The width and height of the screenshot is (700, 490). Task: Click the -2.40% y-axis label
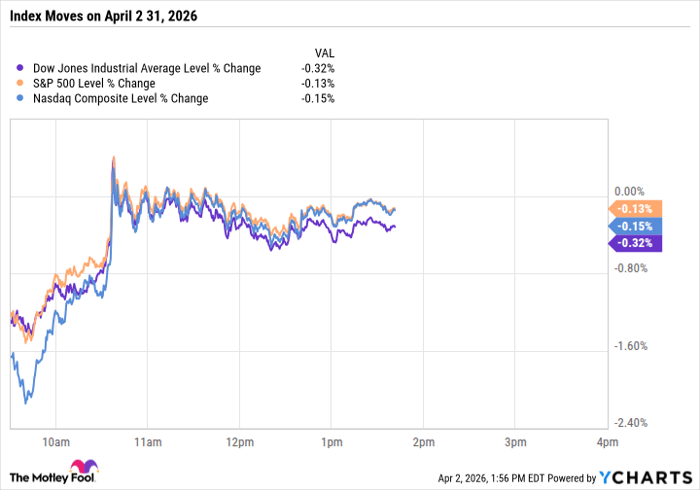(630, 423)
